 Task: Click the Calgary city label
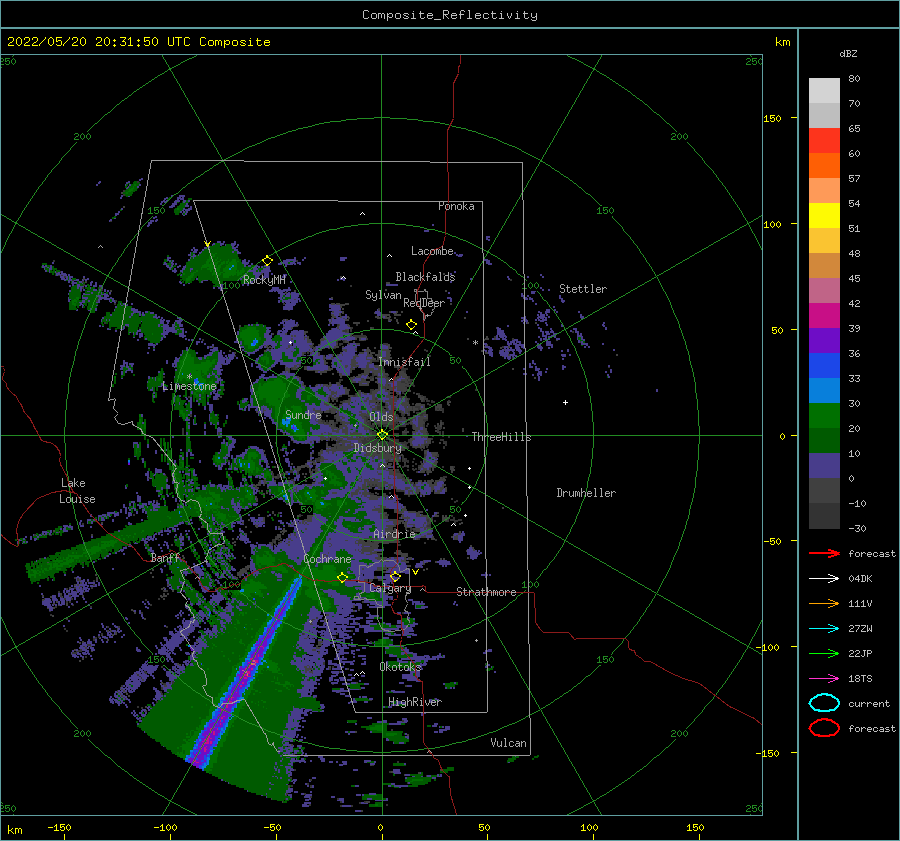390,588
